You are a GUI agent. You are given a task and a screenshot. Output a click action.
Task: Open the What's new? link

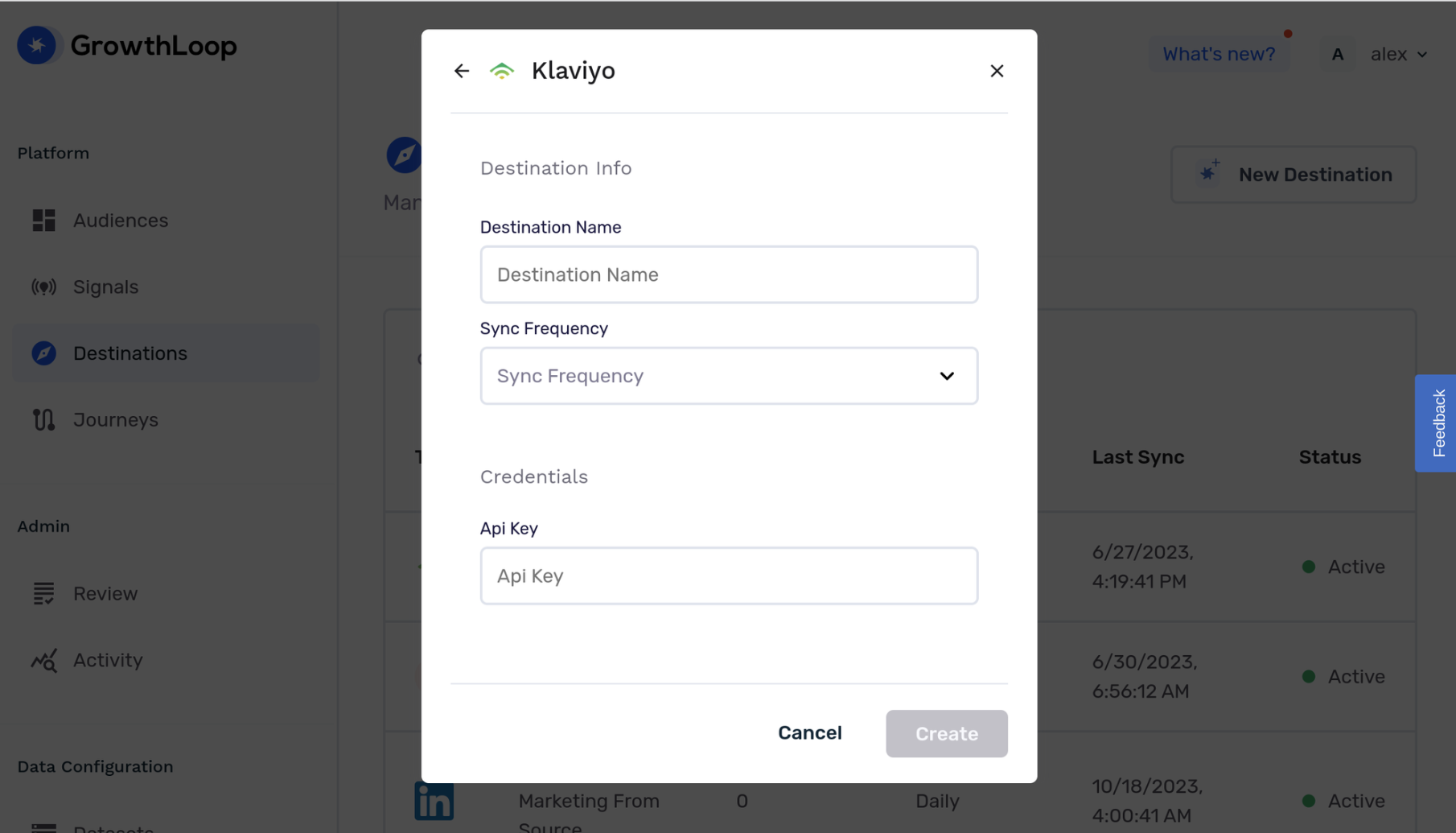click(x=1219, y=54)
